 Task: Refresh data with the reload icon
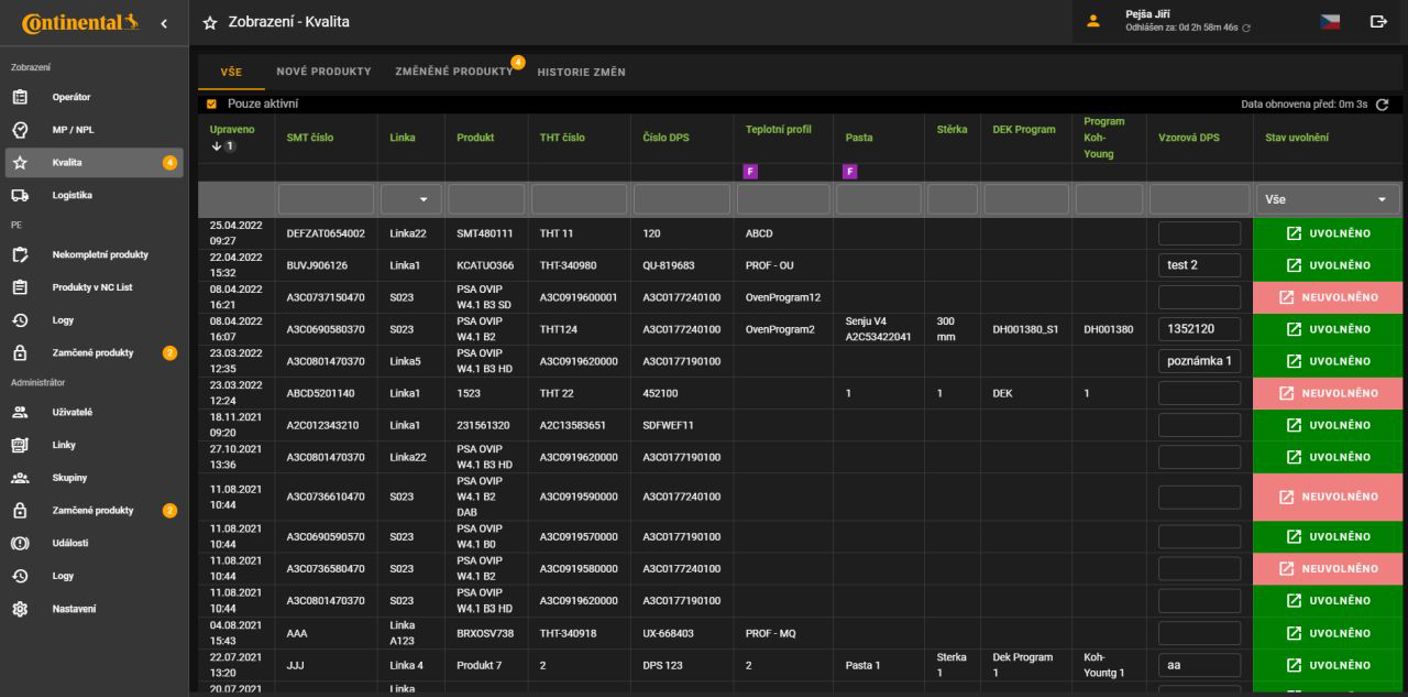click(1382, 104)
